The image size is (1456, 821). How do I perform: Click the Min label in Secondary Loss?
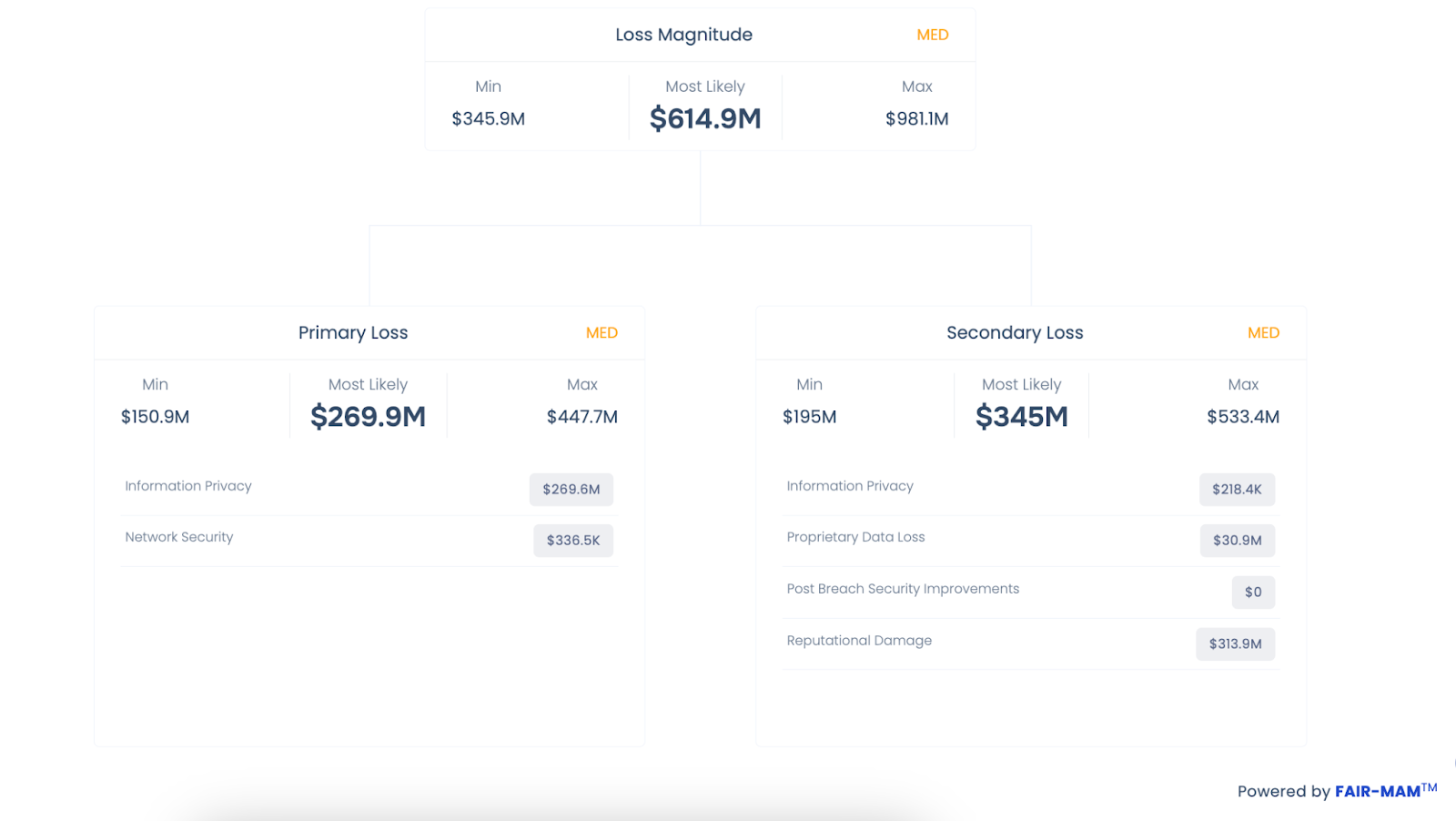point(810,385)
